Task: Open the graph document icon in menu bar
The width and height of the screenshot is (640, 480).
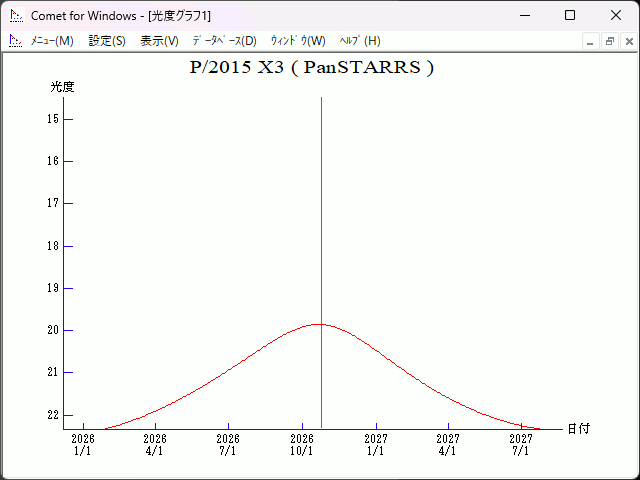Action: [16, 41]
